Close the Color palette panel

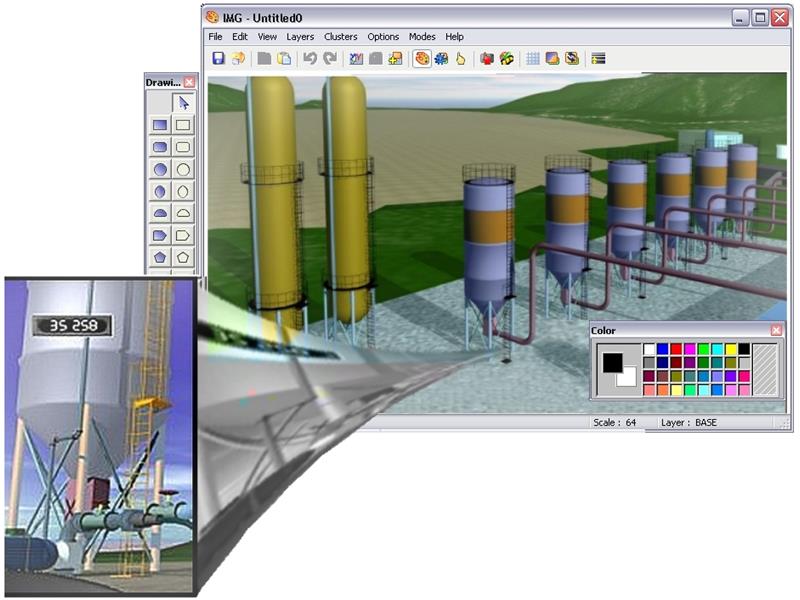(777, 331)
